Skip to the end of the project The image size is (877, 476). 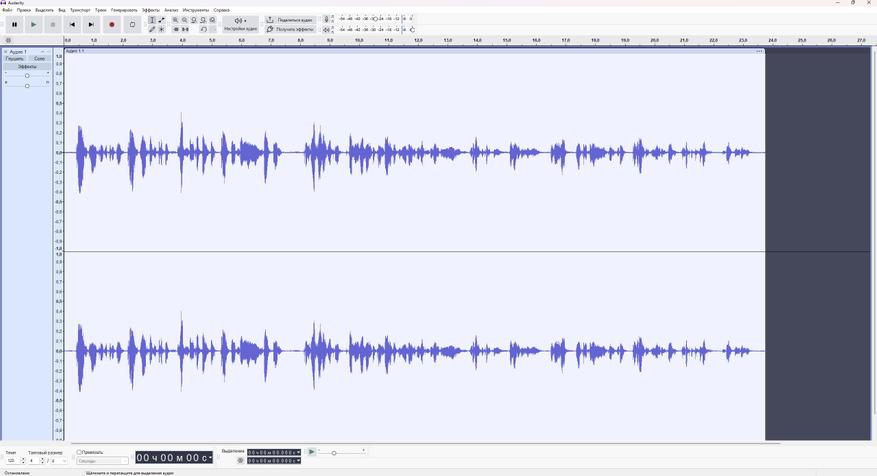[x=91, y=25]
